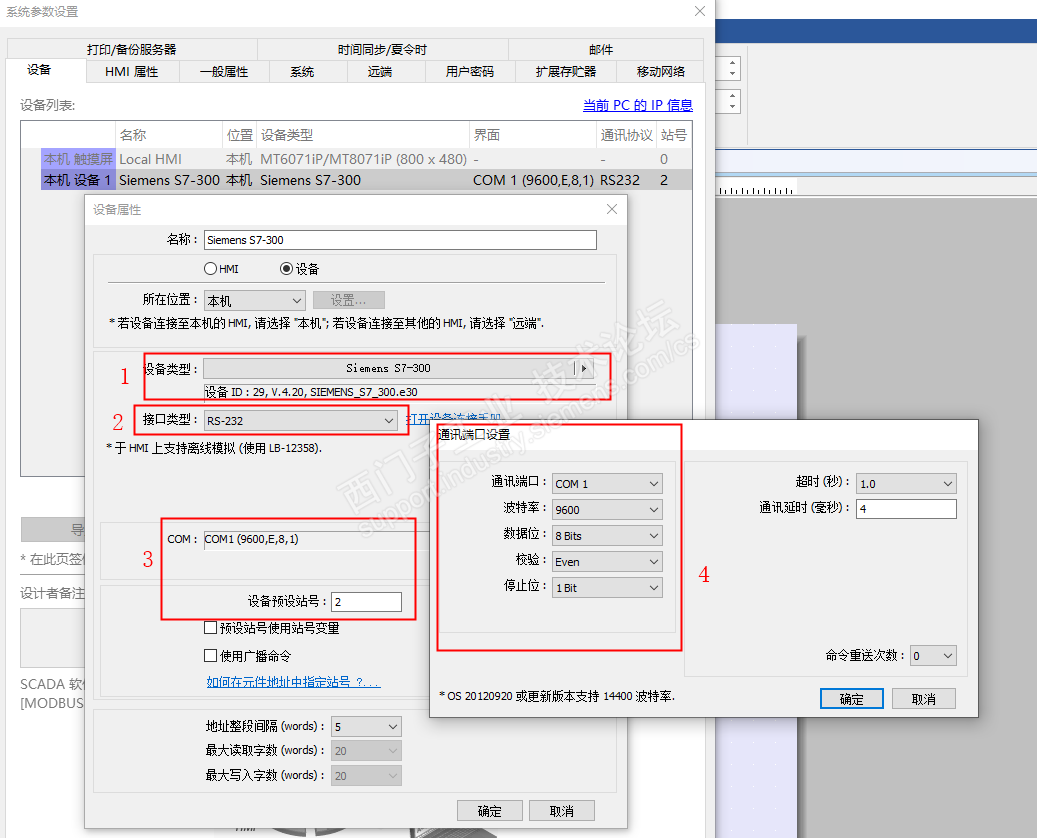Image resolution: width=1037 pixels, height=838 pixels.
Task: Open the 打印/备份服务器 tab
Action: (x=132, y=50)
